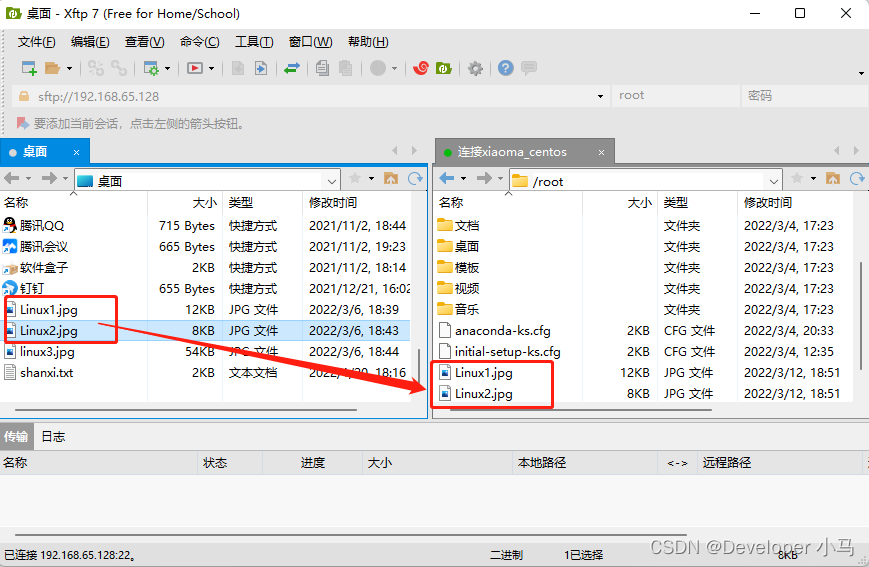Open the 编辑(E) menu
Viewport: 869px width, 567px height.
click(x=90, y=42)
